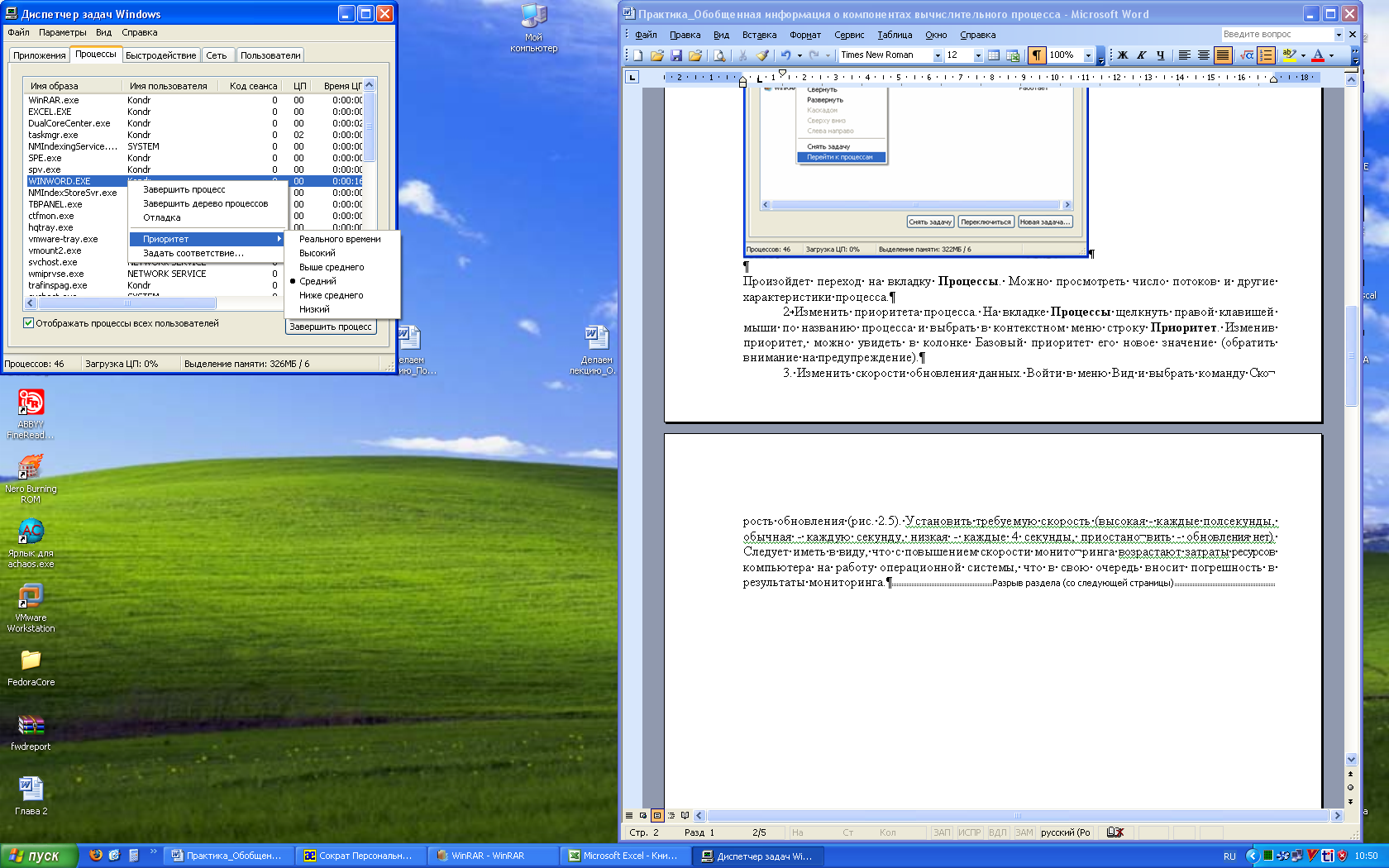Screen dimensions: 1389x868
Task: Apply red font color swatch button
Action: point(1318,55)
